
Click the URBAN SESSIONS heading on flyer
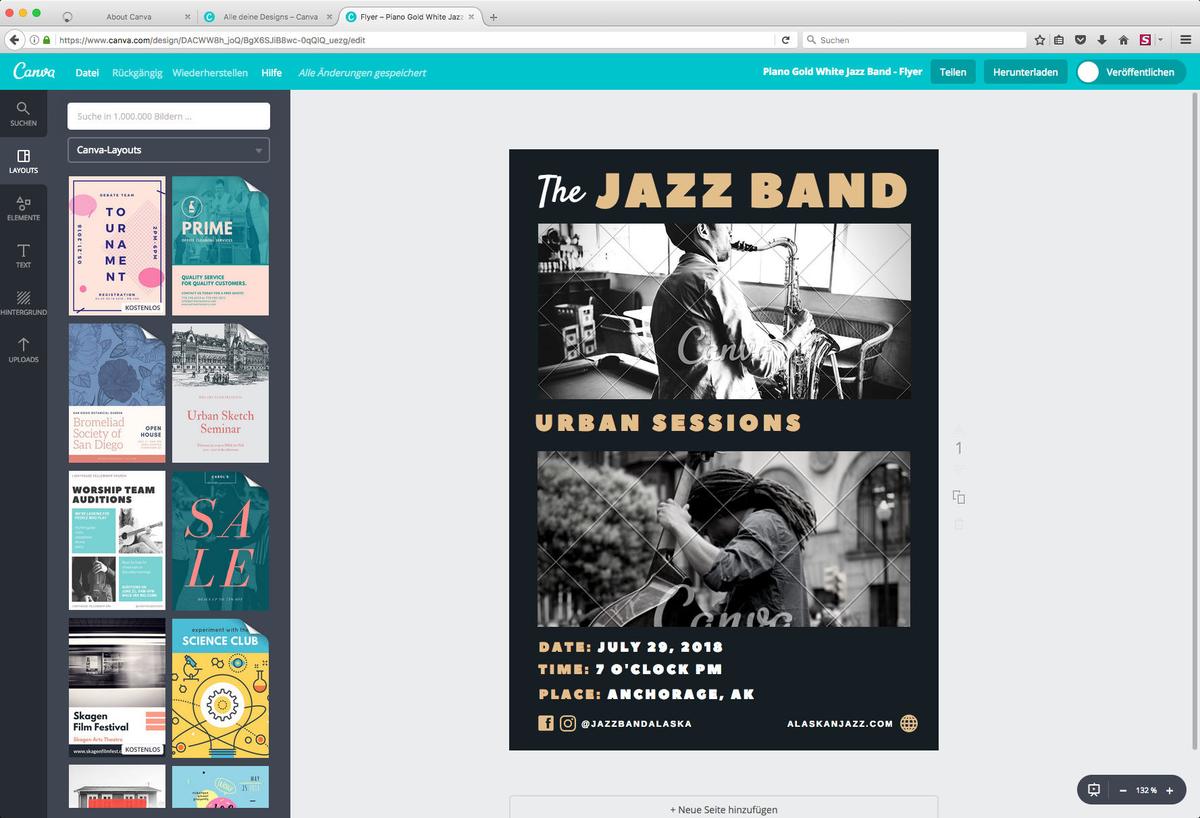click(668, 422)
